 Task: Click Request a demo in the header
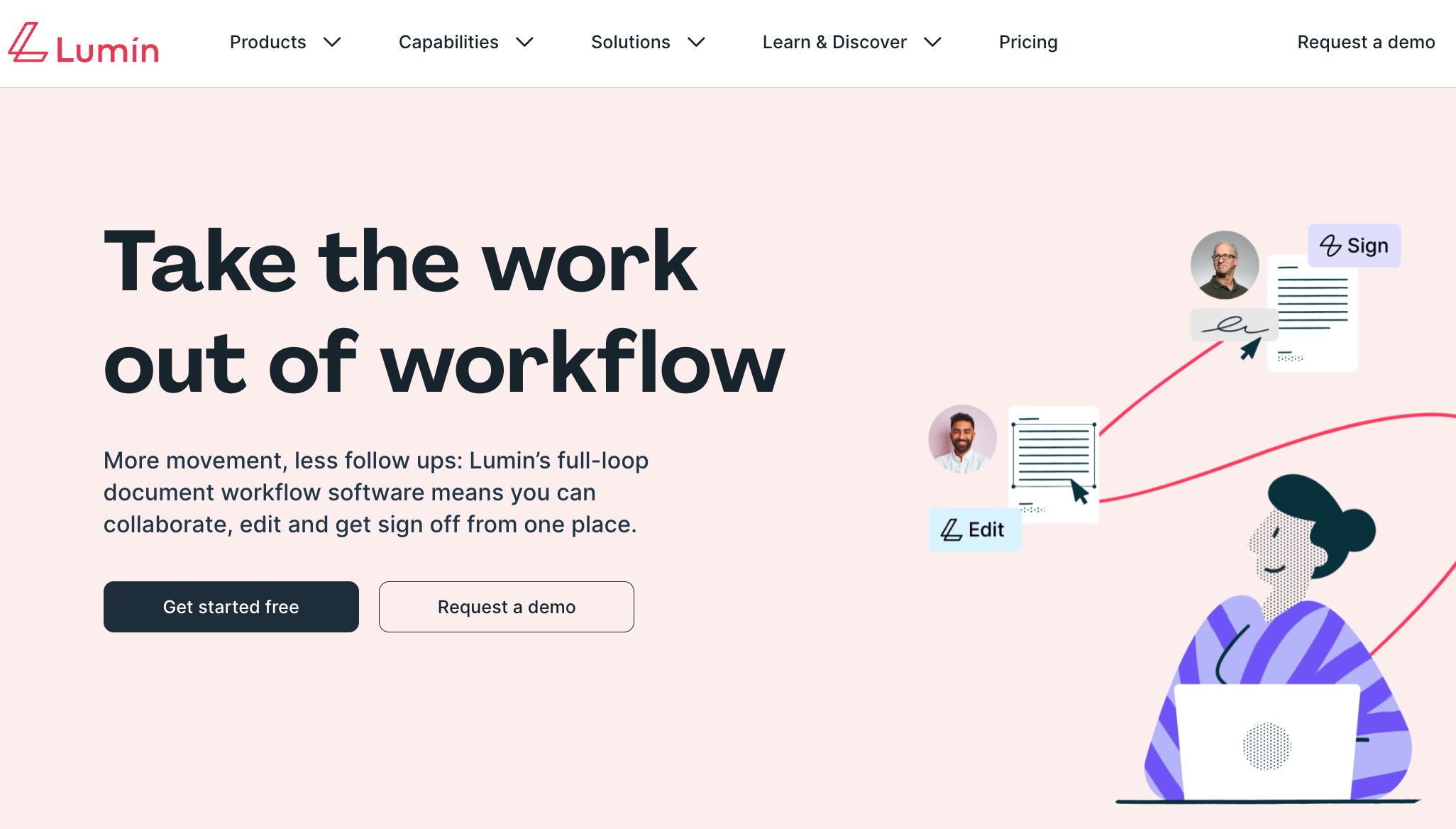1366,43
